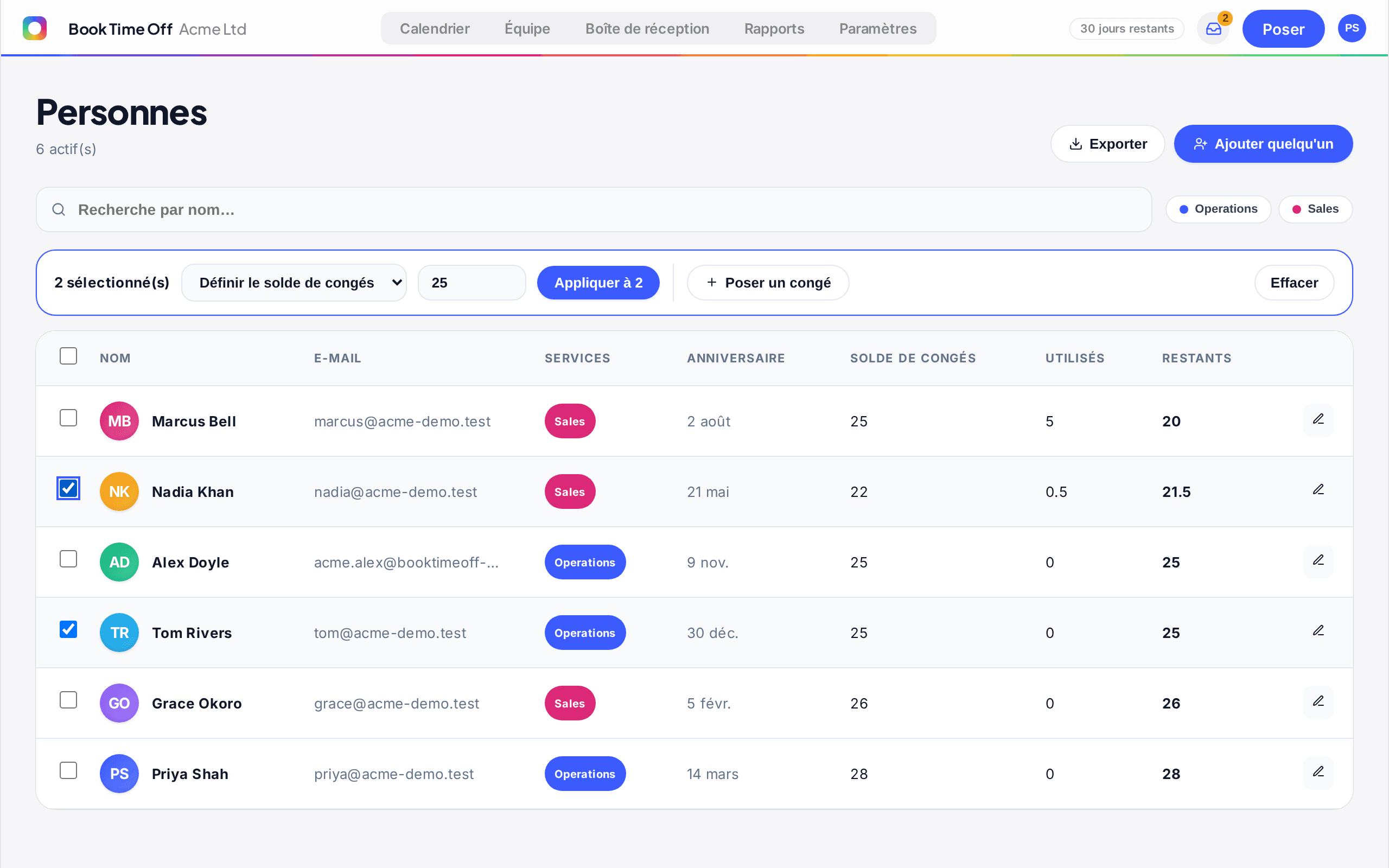This screenshot has width=1389, height=868.
Task: Open the Rapports tab
Action: click(x=774, y=29)
